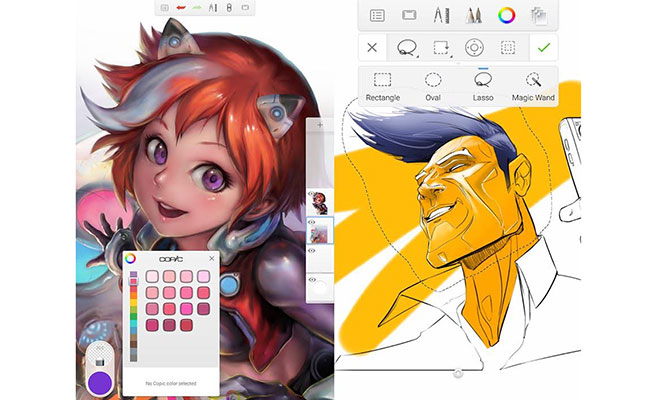Screen dimensions: 650x400
Task: Select the nudge selection puck icon
Action: pos(474,48)
